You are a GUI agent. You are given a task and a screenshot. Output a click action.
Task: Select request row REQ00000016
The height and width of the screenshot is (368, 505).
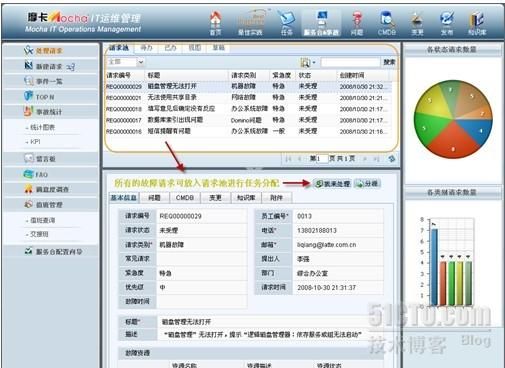pyautogui.click(x=249, y=131)
